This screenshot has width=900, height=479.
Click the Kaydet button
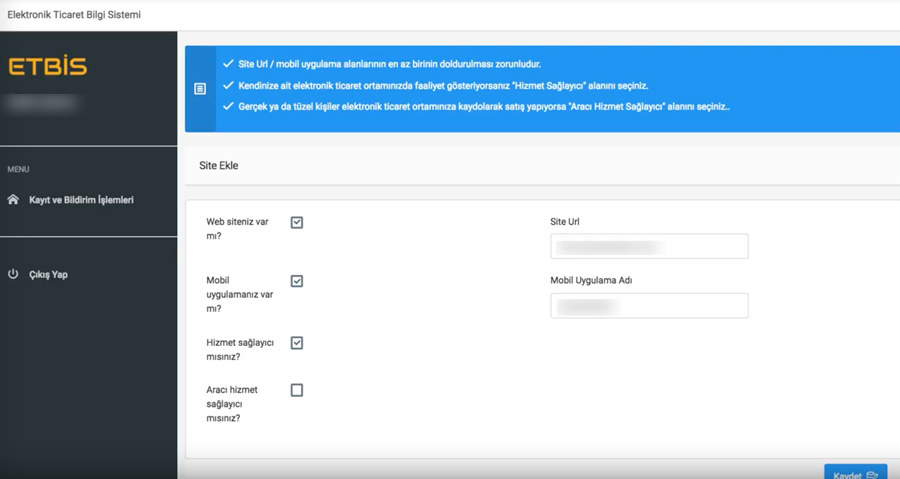(856, 472)
